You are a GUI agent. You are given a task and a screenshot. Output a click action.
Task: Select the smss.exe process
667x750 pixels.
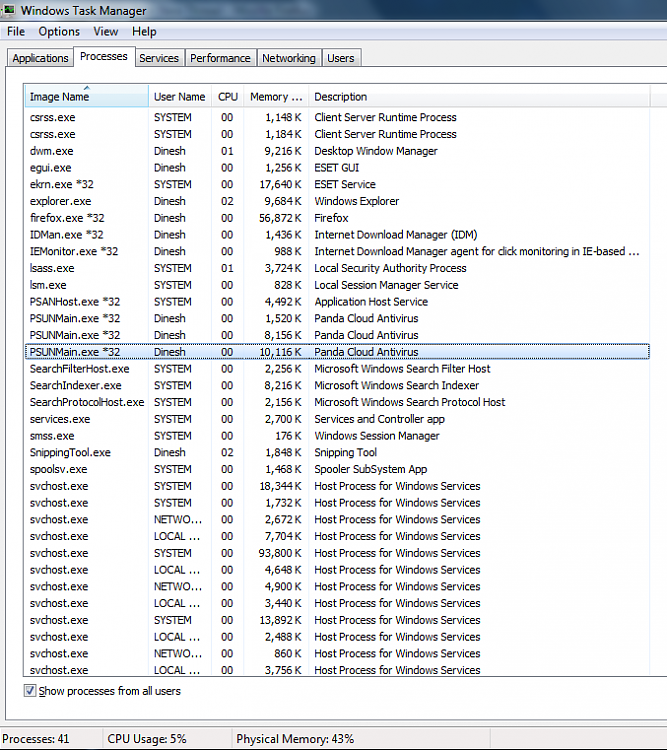337,436
